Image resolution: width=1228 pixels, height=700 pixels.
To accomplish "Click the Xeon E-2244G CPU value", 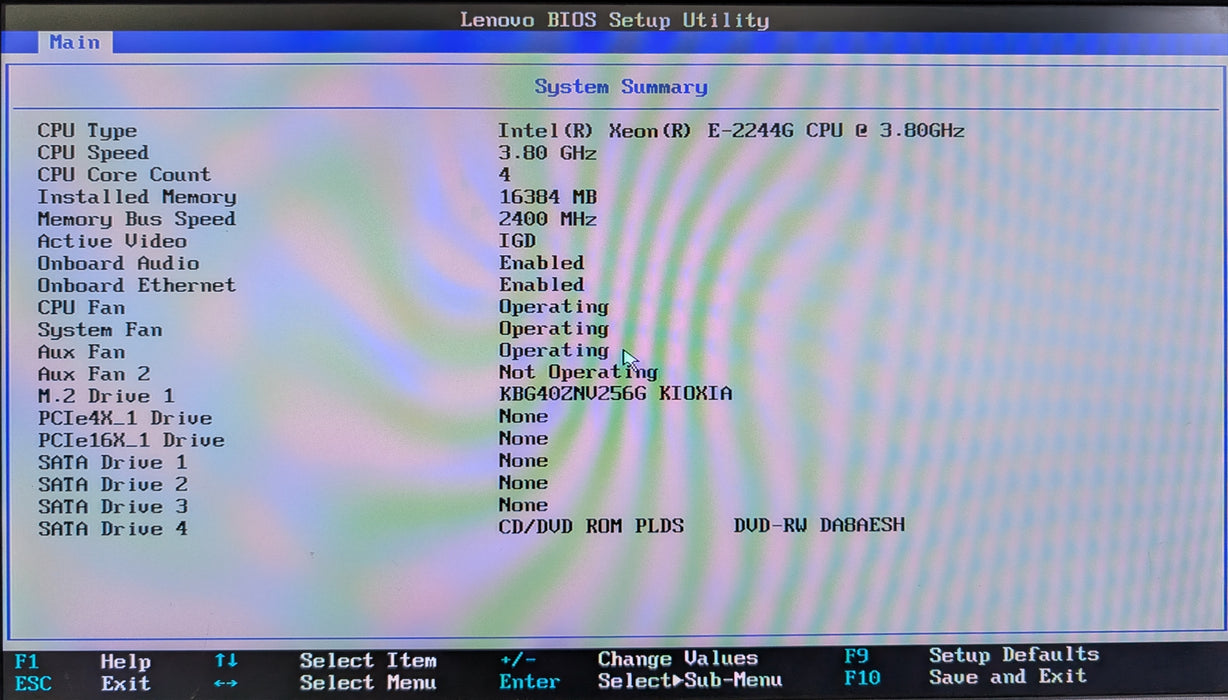I will tap(731, 131).
